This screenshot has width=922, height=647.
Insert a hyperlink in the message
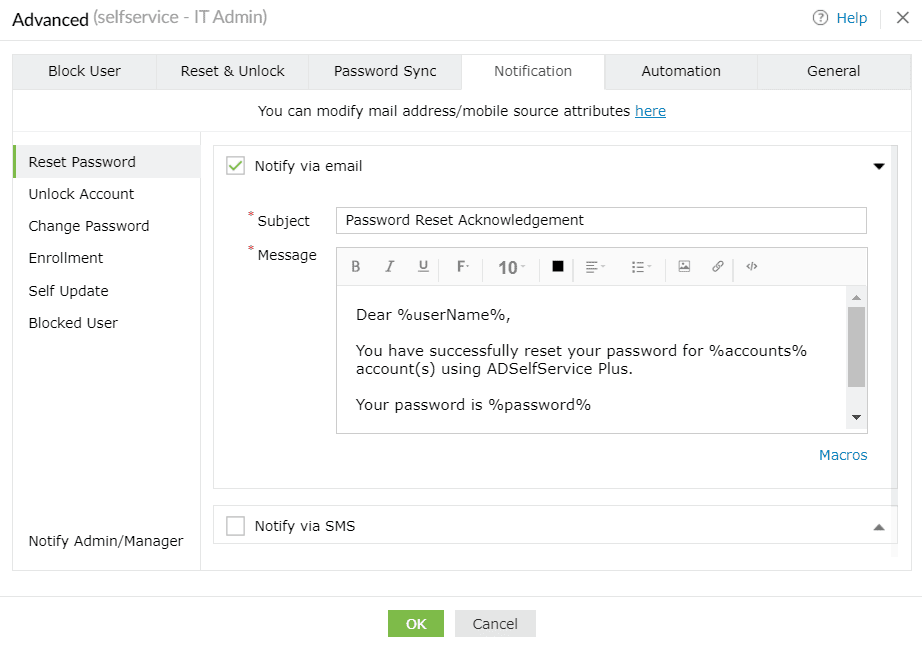(718, 267)
